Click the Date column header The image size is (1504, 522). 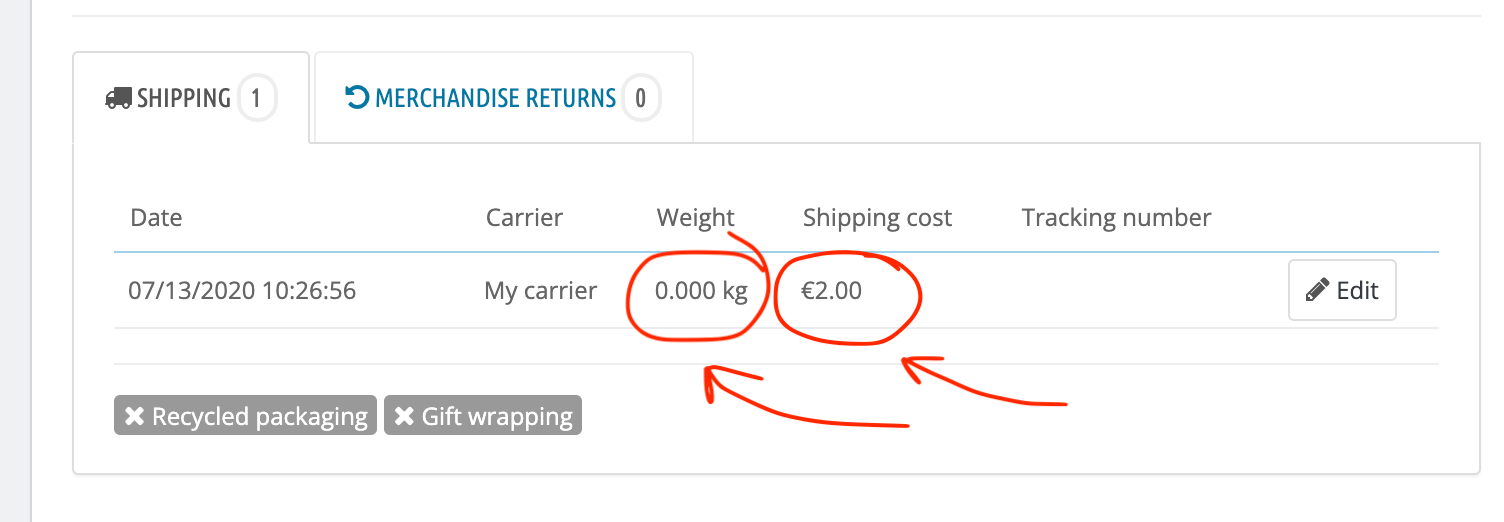156,217
